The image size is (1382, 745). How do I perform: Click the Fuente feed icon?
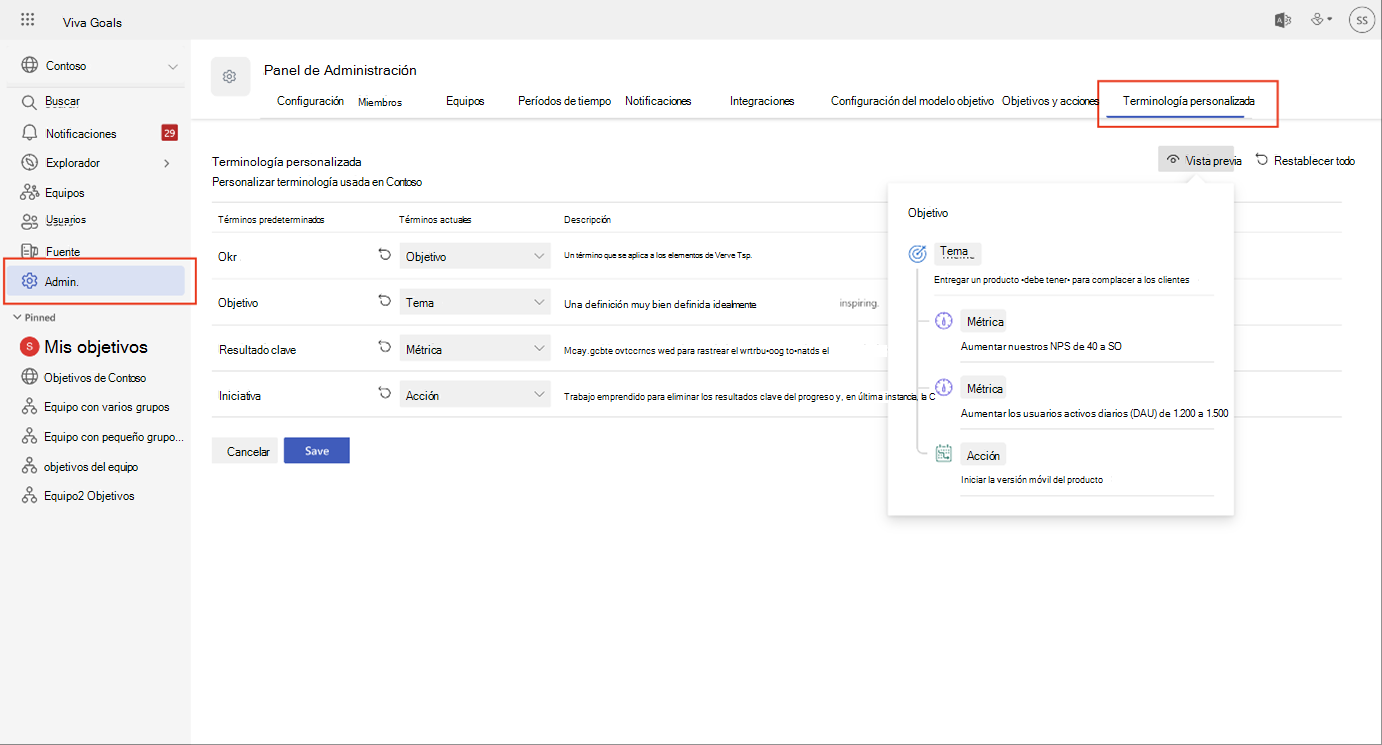coord(30,252)
